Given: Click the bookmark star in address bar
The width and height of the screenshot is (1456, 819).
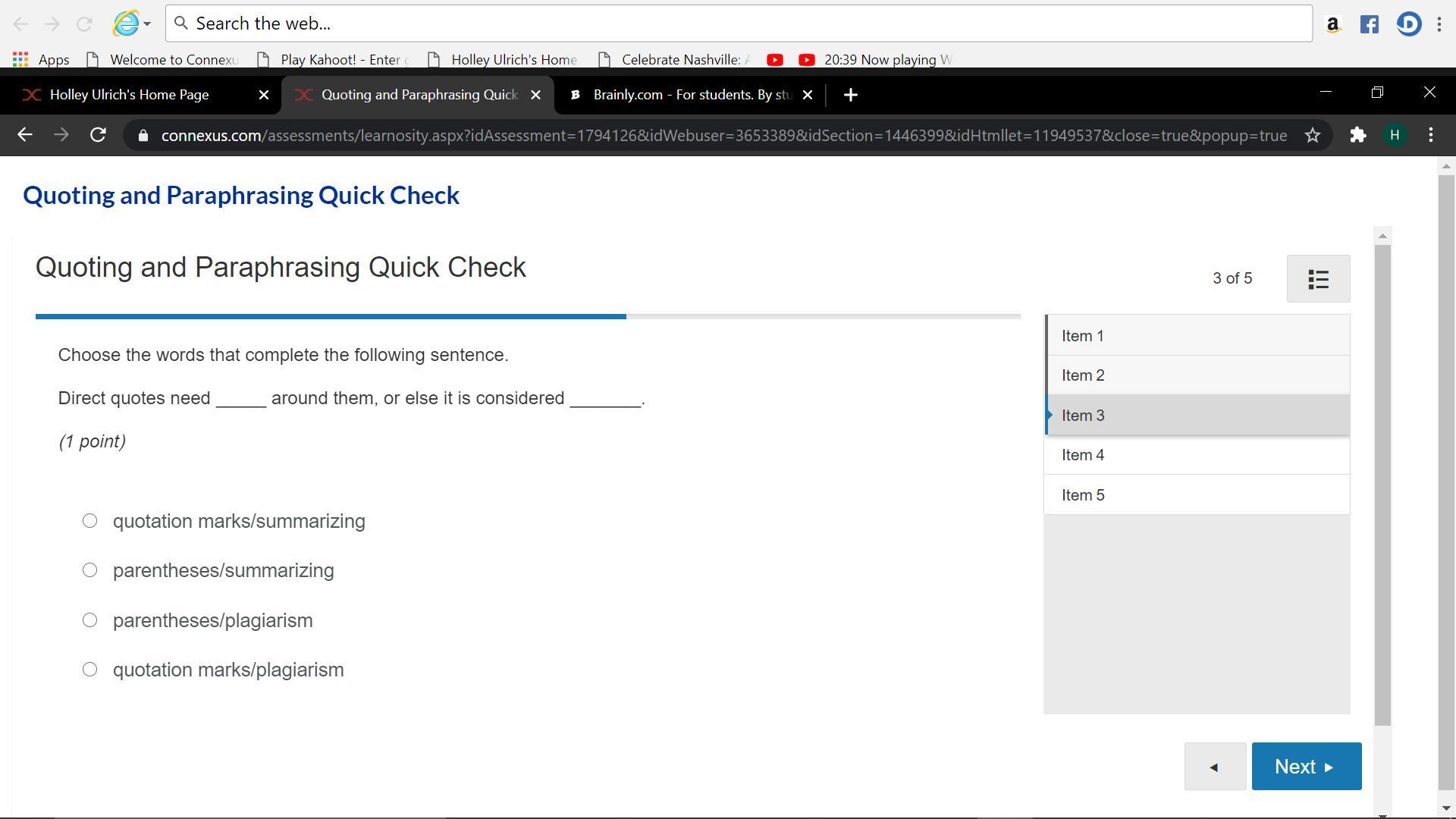Looking at the screenshot, I should (x=1313, y=136).
